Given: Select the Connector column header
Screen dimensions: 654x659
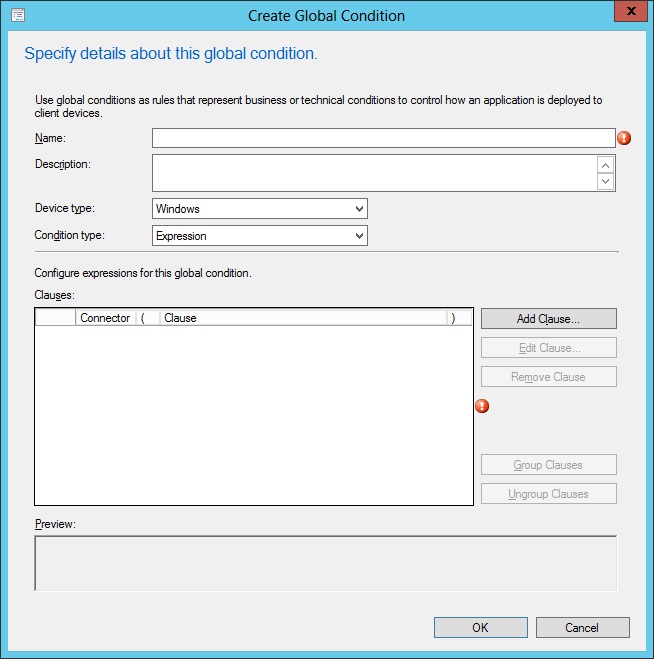Looking at the screenshot, I should [x=105, y=318].
